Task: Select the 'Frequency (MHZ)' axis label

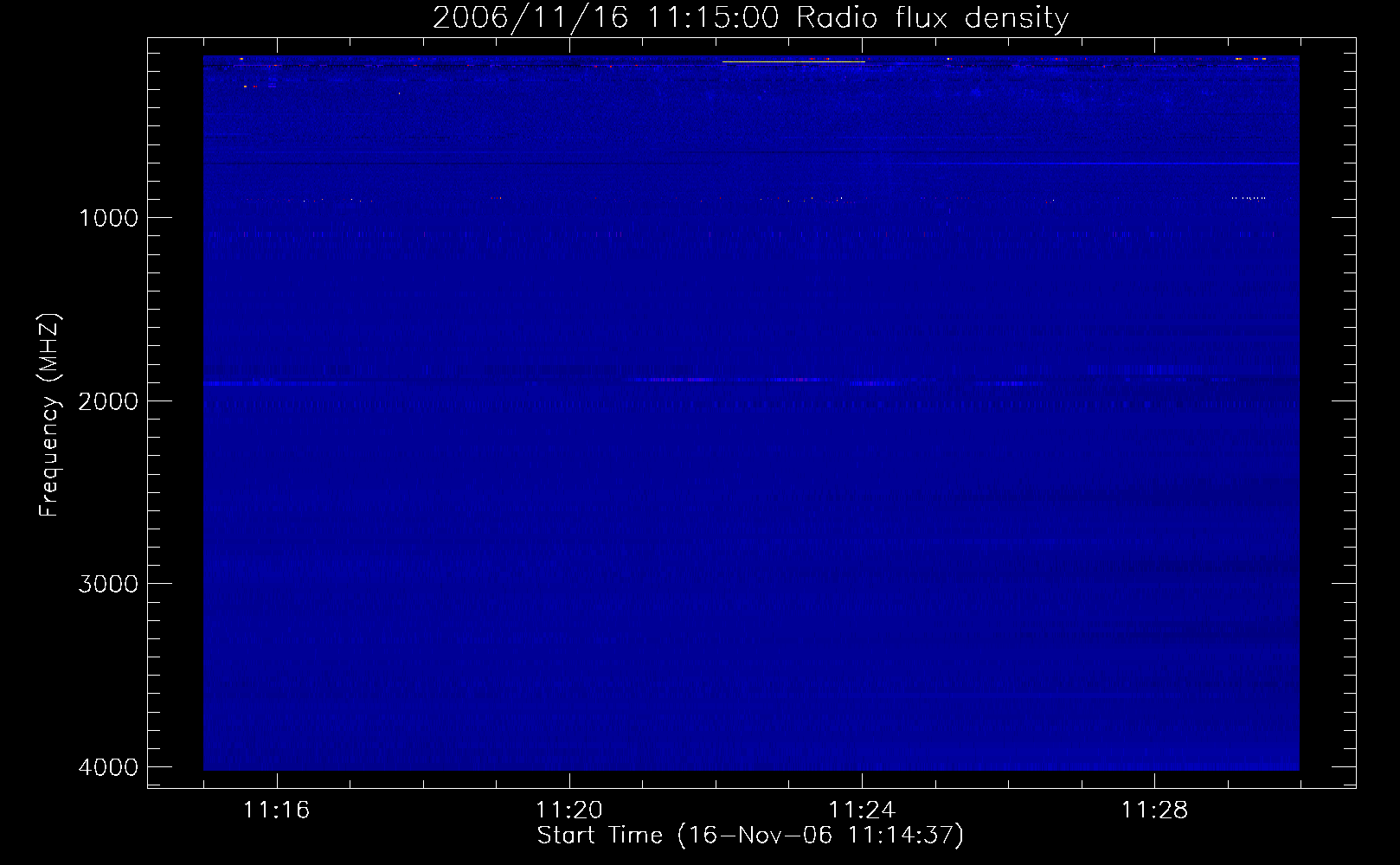Action: pos(49,414)
